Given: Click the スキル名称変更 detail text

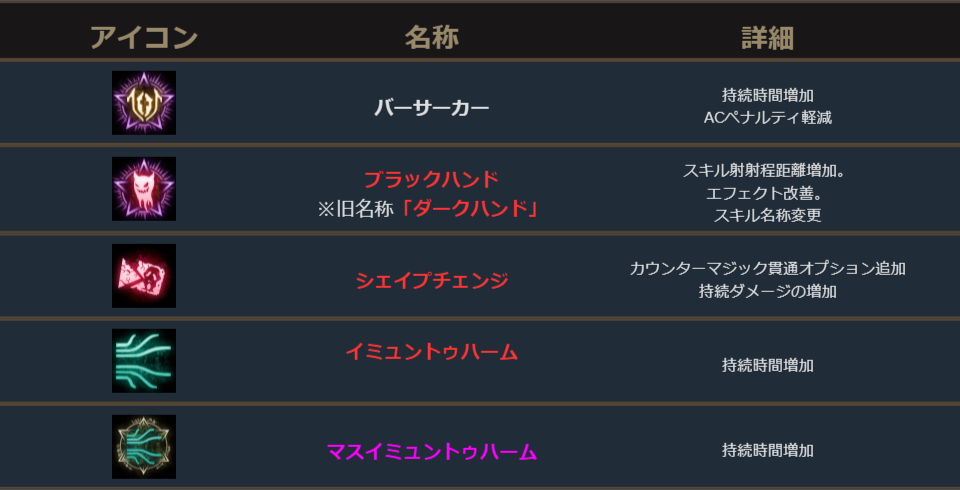Looking at the screenshot, I should (767, 215).
